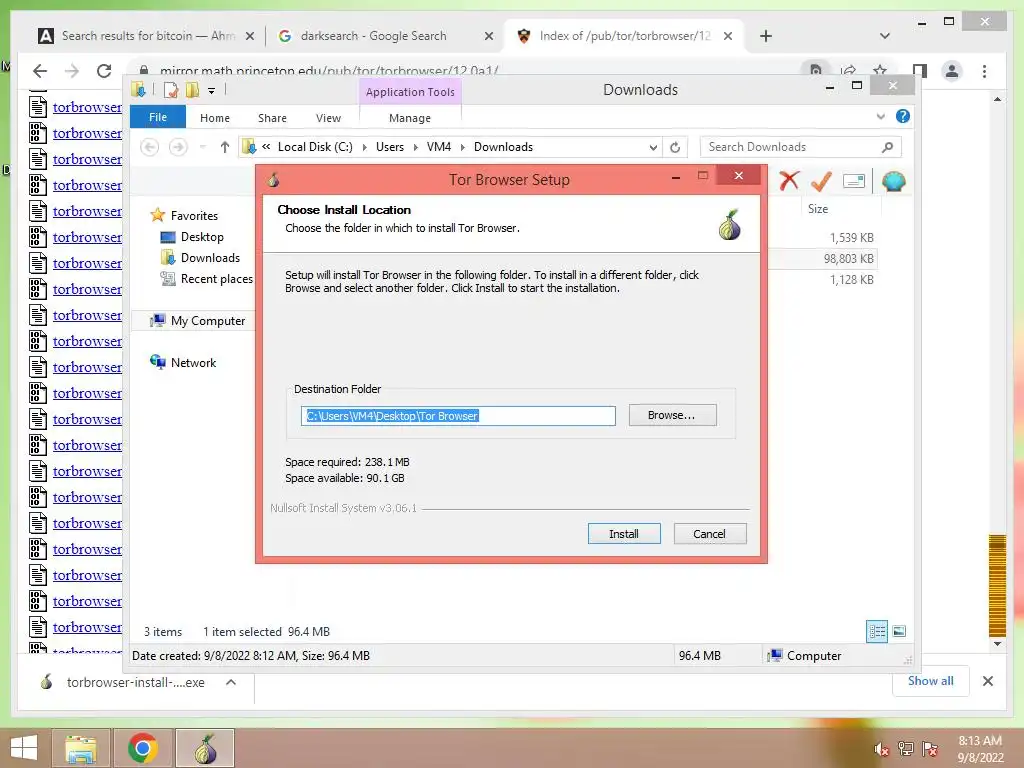Click the blue globe ribbon icon
The height and width of the screenshot is (768, 1024).
click(x=893, y=181)
